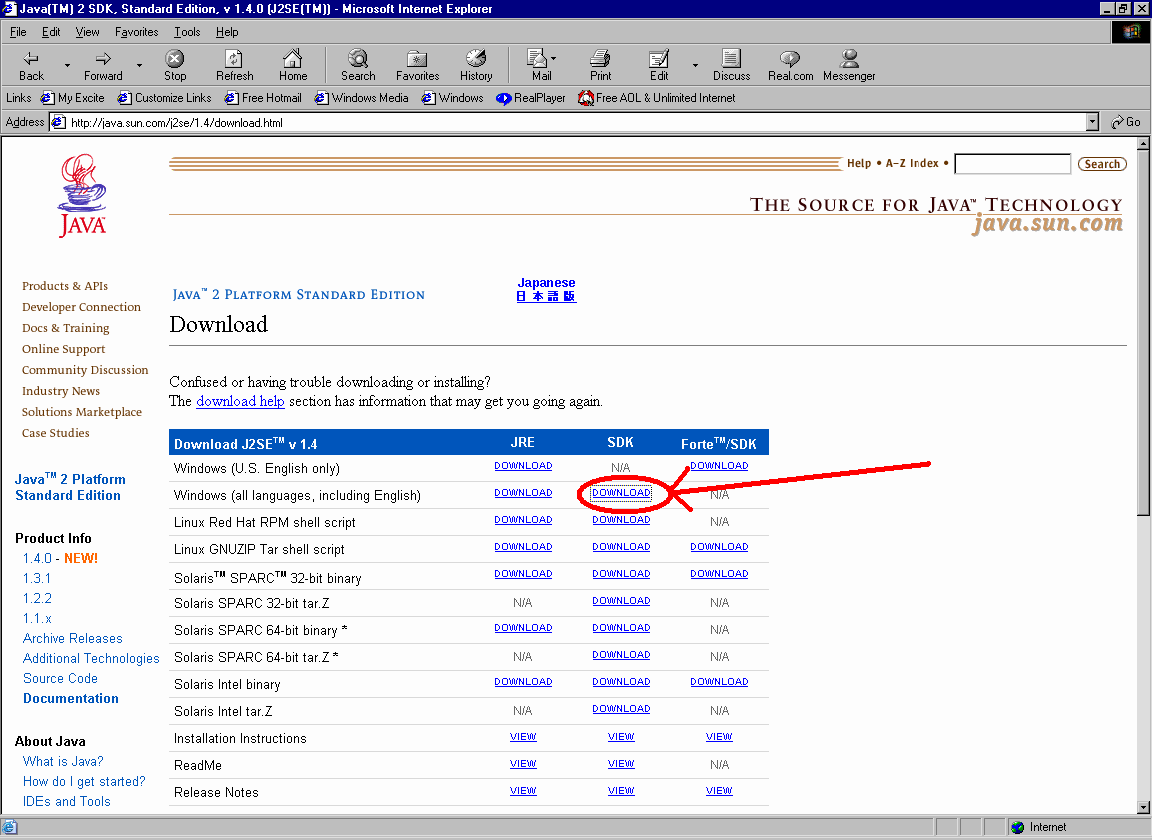Open the Japanese version link
1152x840 pixels.
point(546,290)
